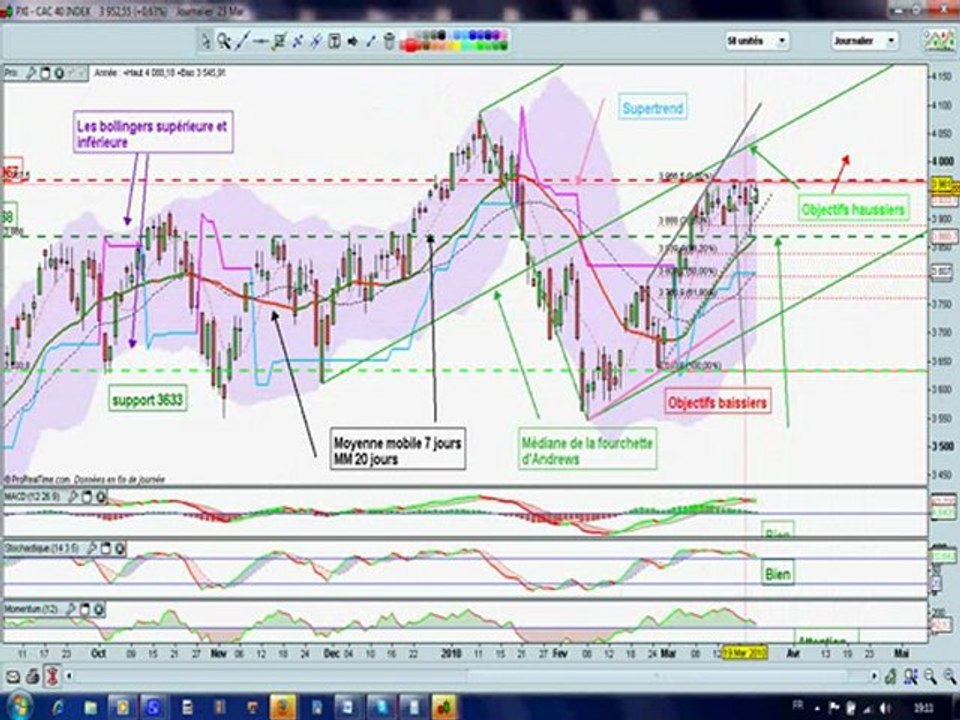The width and height of the screenshot is (960, 720).
Task: Pick the dark green color swatch
Action: point(502,46)
